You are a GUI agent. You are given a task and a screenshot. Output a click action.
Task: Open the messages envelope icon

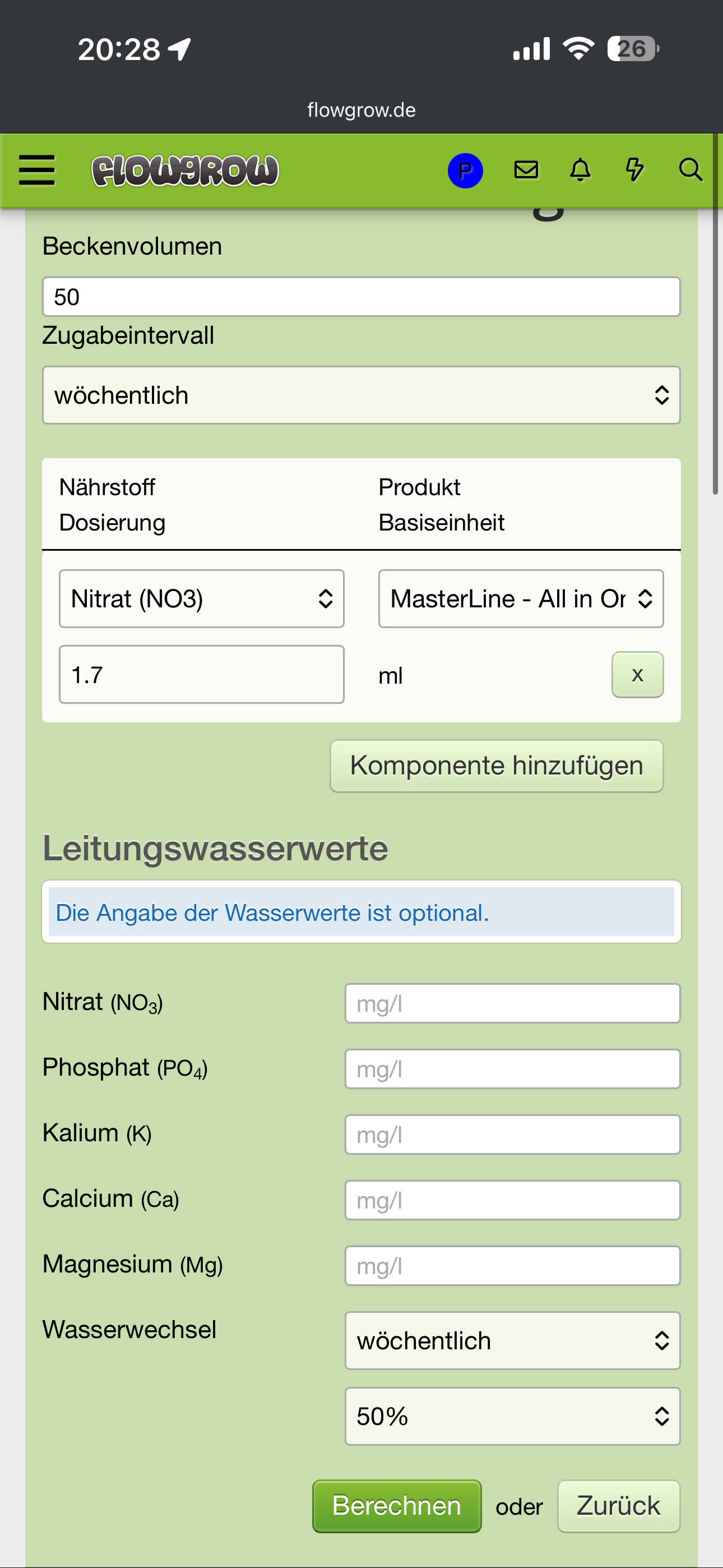pyautogui.click(x=526, y=170)
